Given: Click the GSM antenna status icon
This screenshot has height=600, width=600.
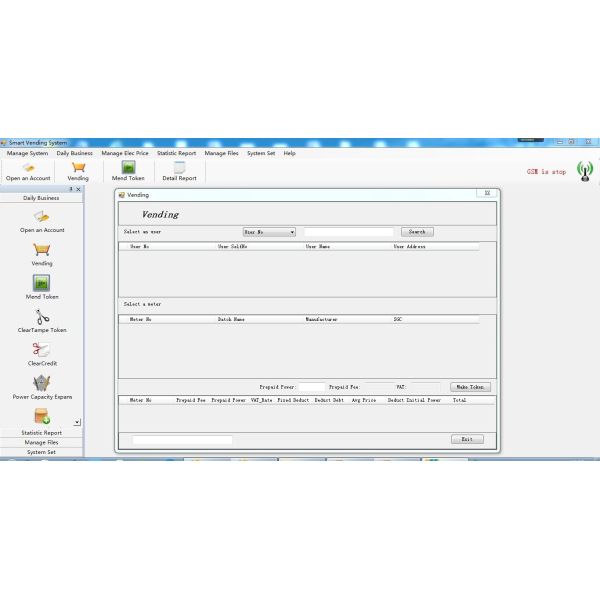Looking at the screenshot, I should 584,171.
